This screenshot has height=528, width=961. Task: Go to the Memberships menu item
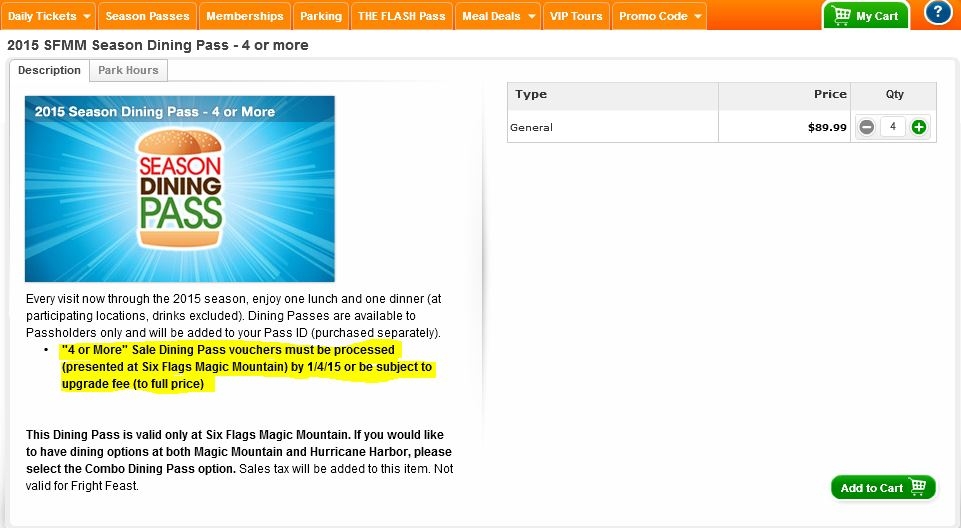pos(245,16)
